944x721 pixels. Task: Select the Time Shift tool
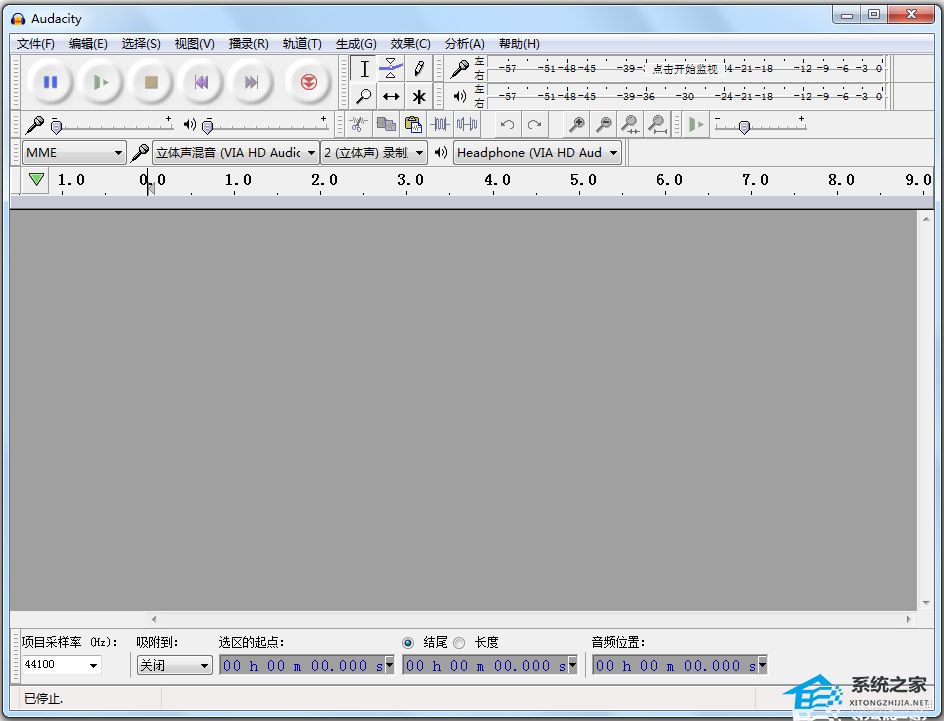(x=391, y=96)
